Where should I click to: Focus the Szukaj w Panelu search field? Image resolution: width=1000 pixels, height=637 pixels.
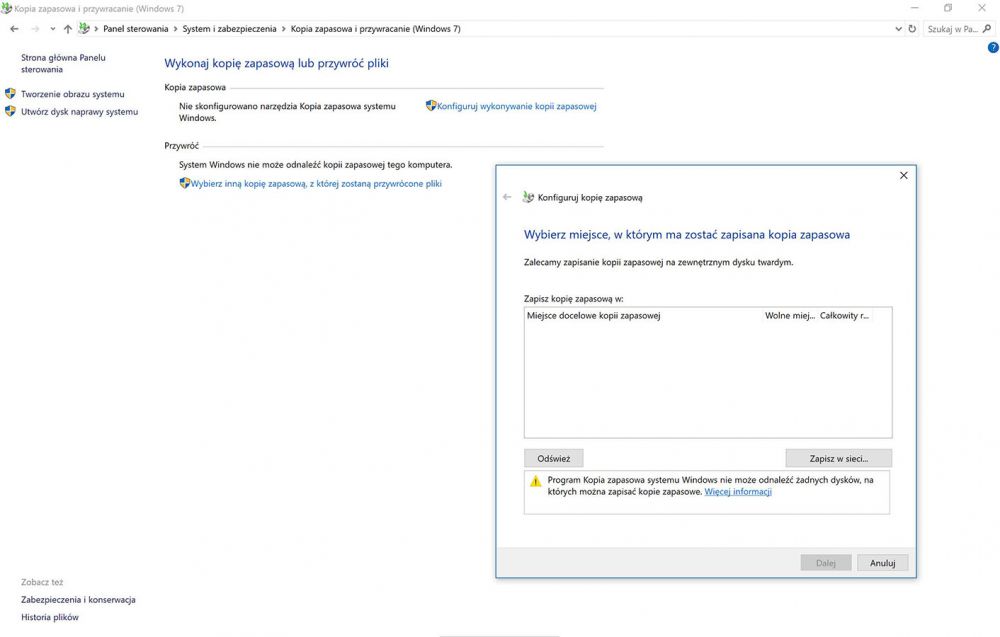coord(953,29)
